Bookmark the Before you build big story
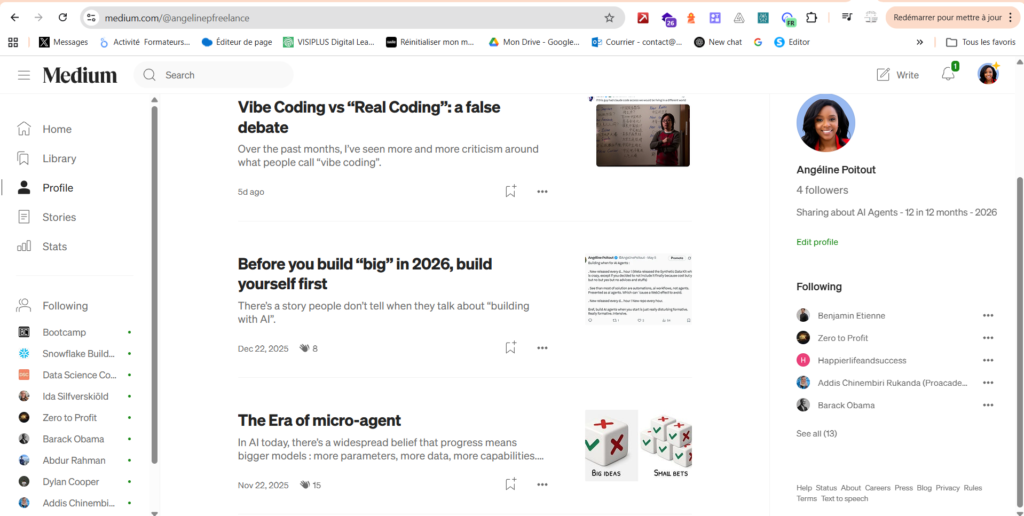 510,348
